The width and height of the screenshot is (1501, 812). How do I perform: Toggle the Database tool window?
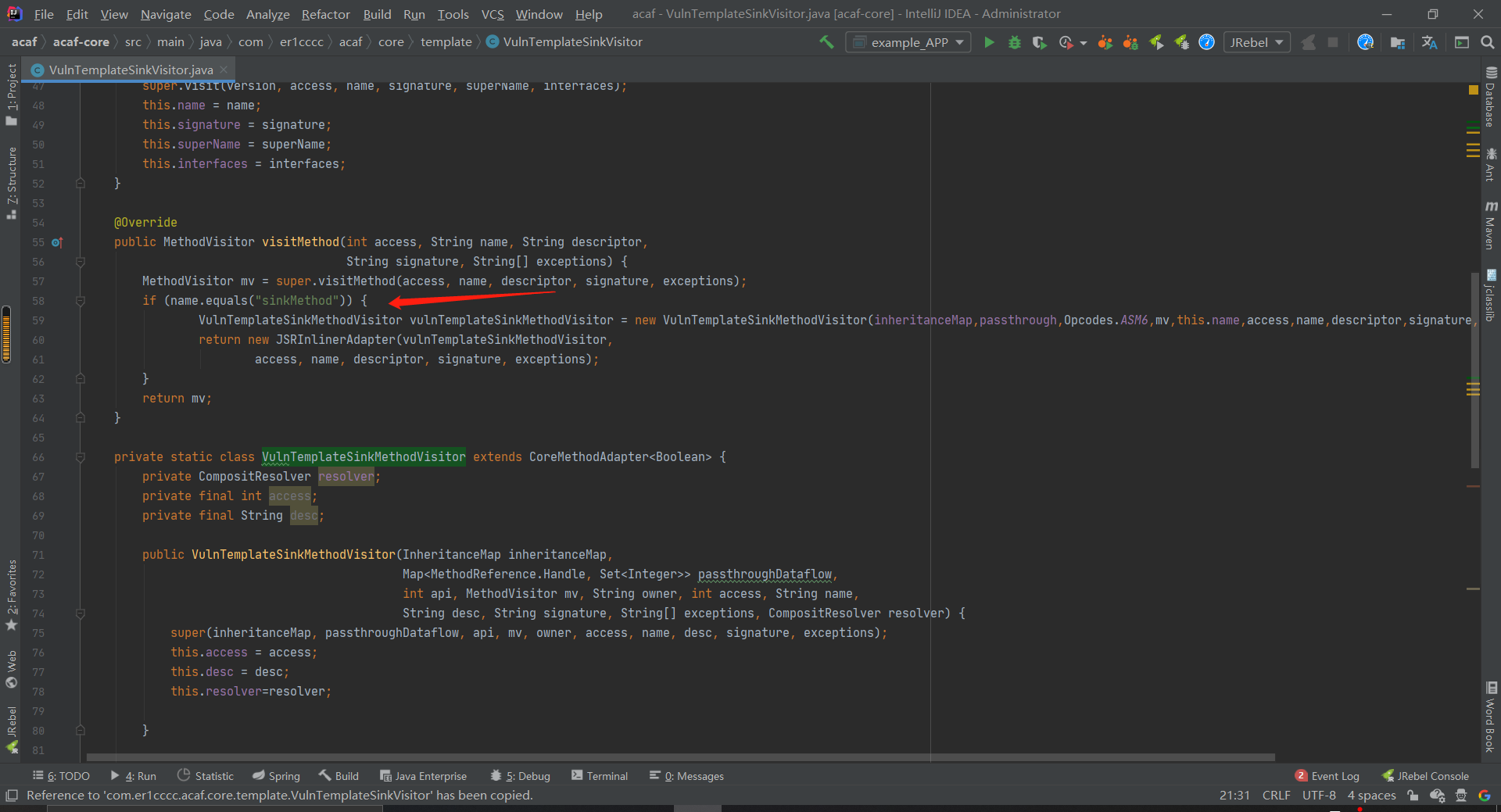[x=1491, y=96]
